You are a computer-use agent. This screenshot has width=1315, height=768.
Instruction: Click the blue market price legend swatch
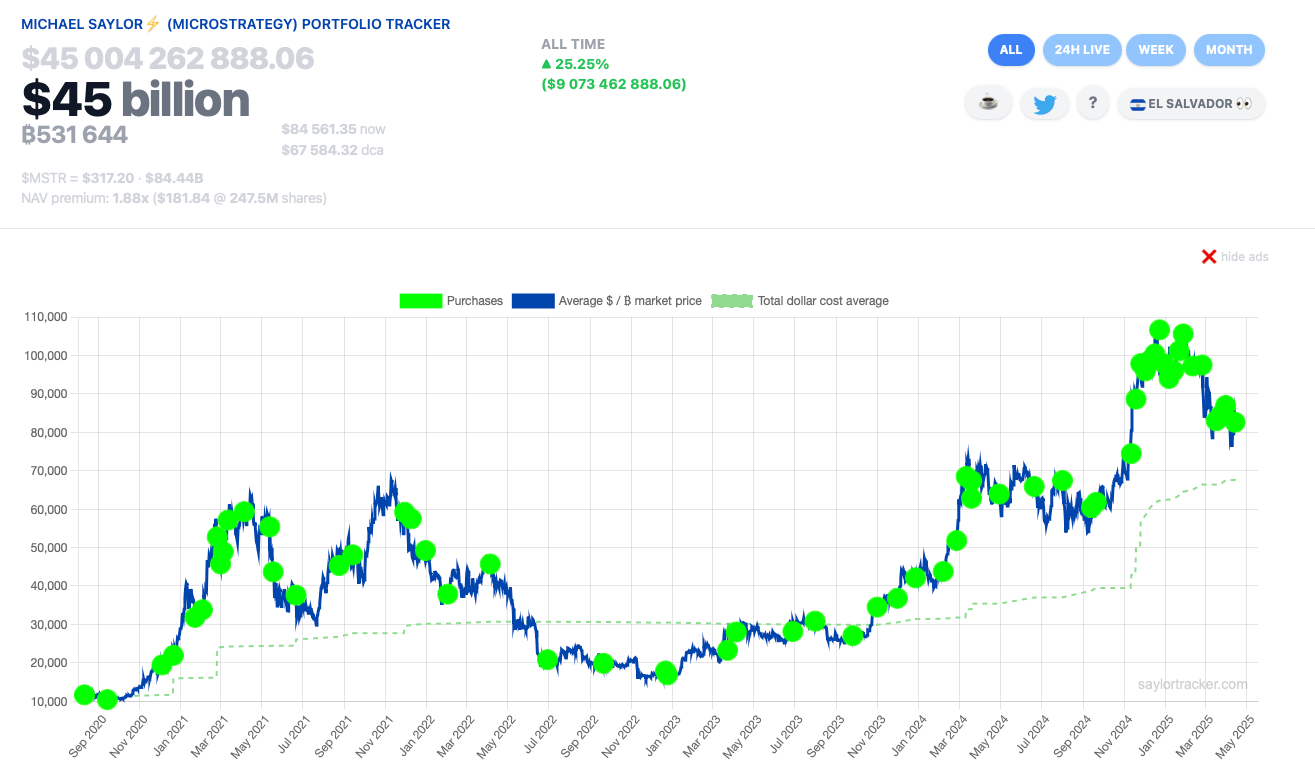(x=532, y=301)
